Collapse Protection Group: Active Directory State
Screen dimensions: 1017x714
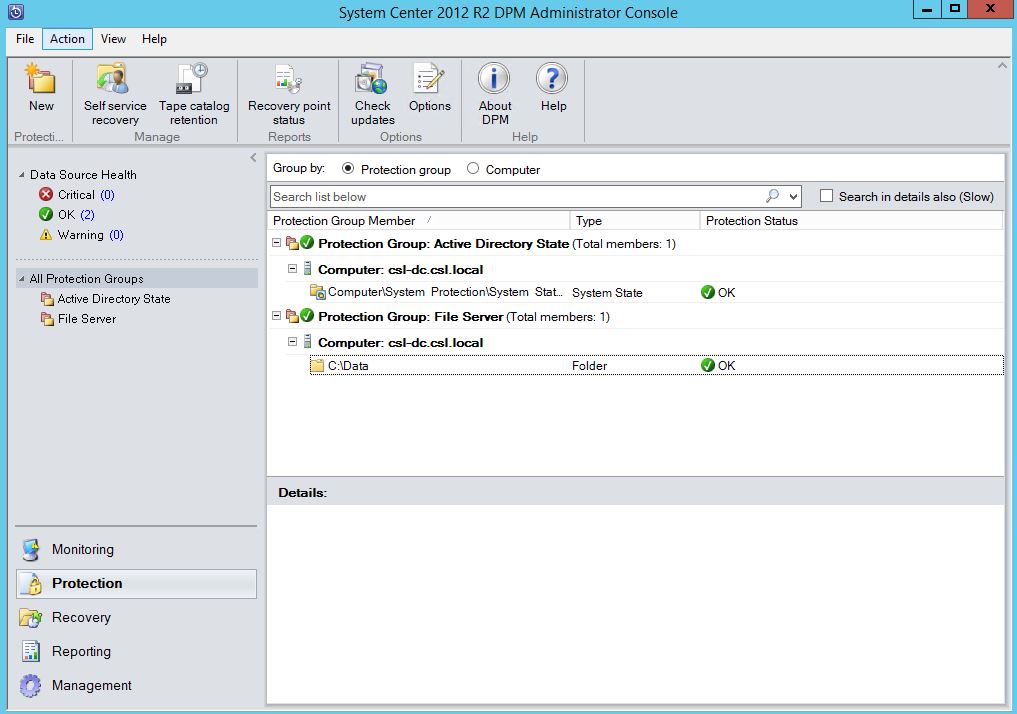point(276,243)
